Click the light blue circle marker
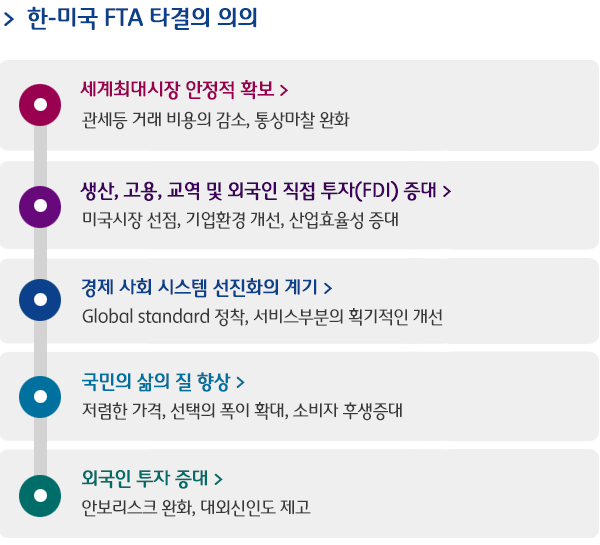Screen dimensions: 600x545 [40, 397]
